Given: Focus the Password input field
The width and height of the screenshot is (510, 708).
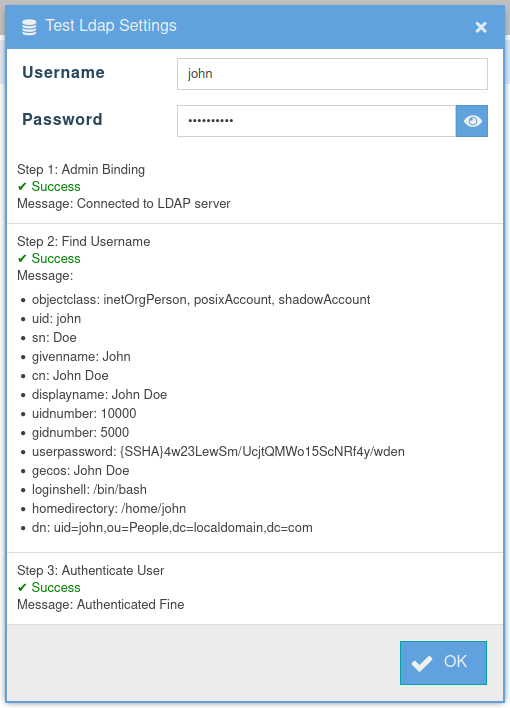Looking at the screenshot, I should [x=316, y=121].
